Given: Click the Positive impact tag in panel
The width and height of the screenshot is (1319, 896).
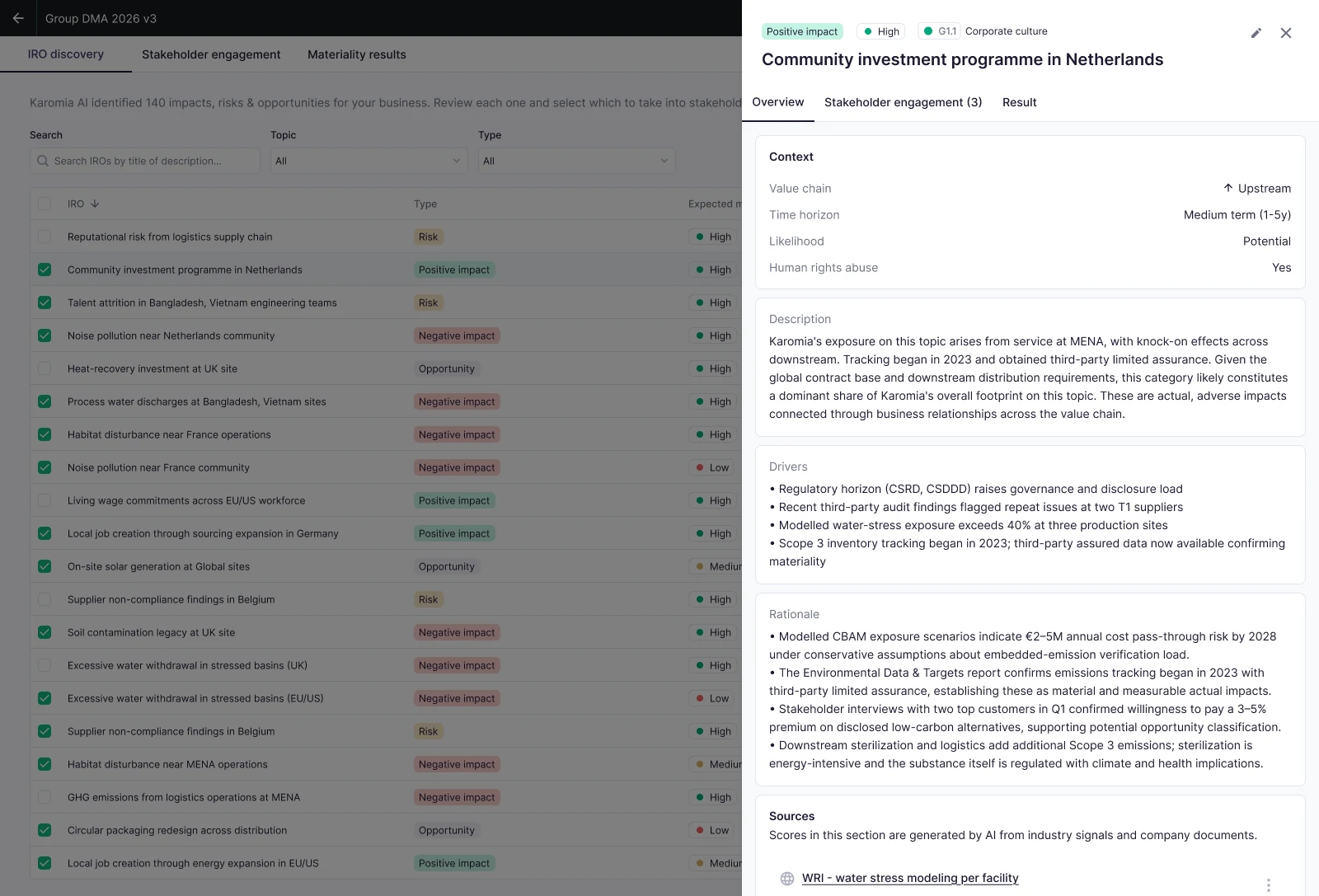Looking at the screenshot, I should pyautogui.click(x=802, y=31).
